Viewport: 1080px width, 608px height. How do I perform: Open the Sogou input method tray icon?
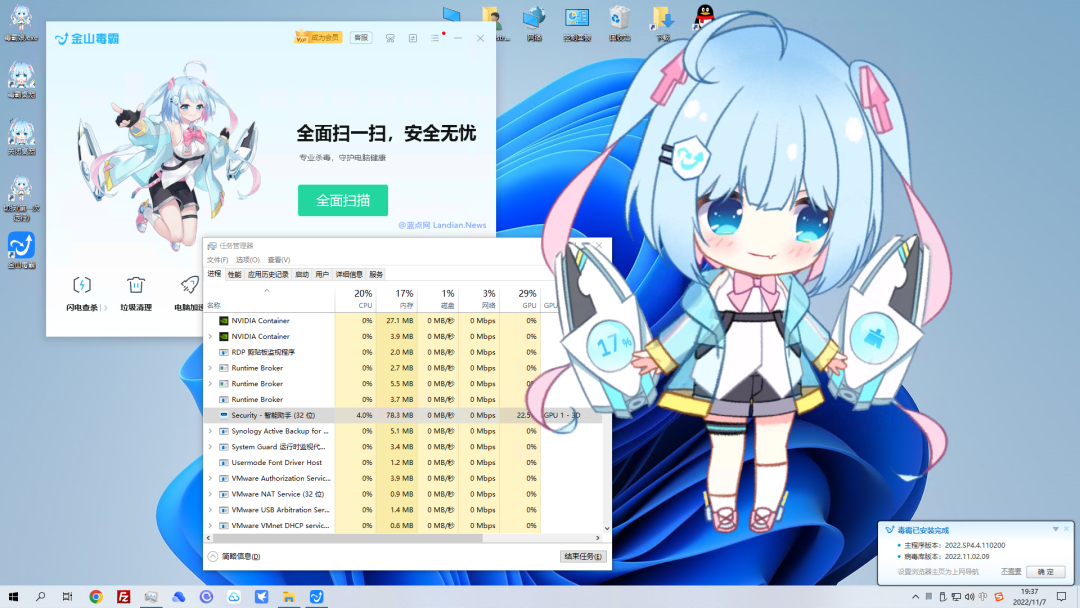[x=999, y=597]
